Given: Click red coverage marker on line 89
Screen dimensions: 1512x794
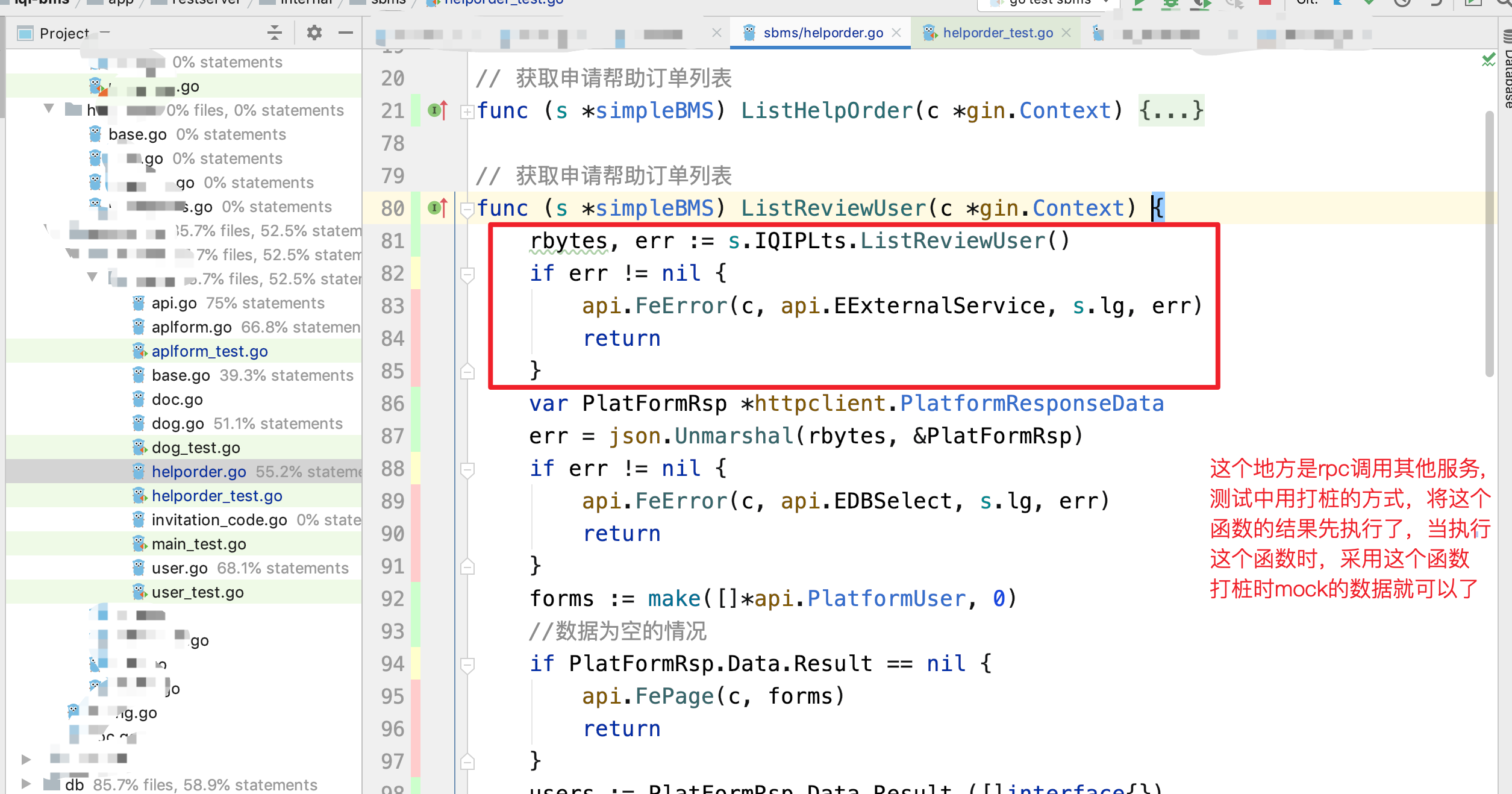Looking at the screenshot, I should pos(416,501).
